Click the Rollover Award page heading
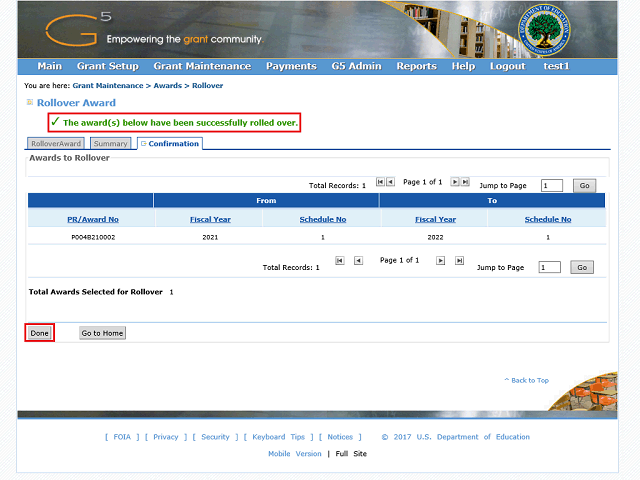Screen dimensions: 640x480 click(76, 103)
